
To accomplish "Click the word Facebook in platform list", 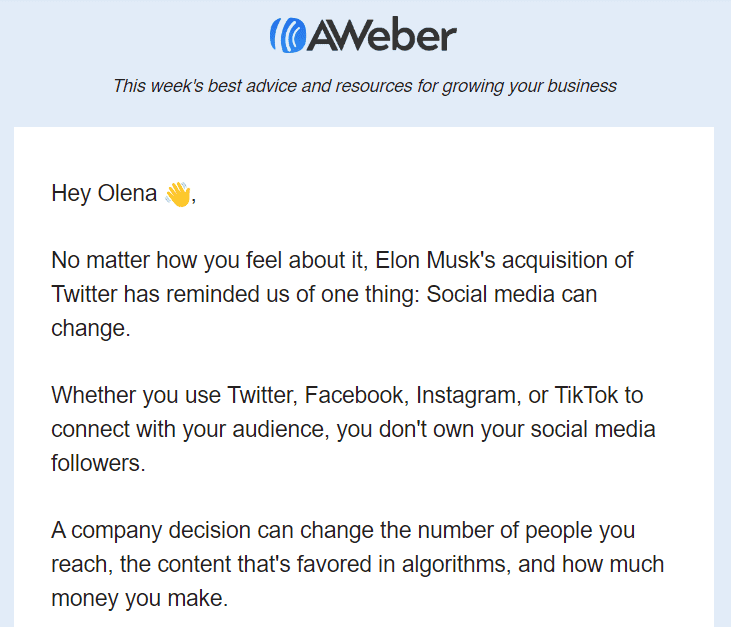I will 355,395.
